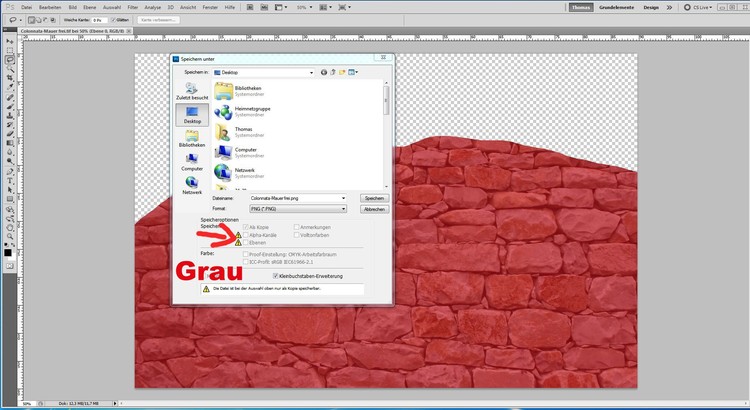Click back arrow in the Save dialog

(324, 72)
